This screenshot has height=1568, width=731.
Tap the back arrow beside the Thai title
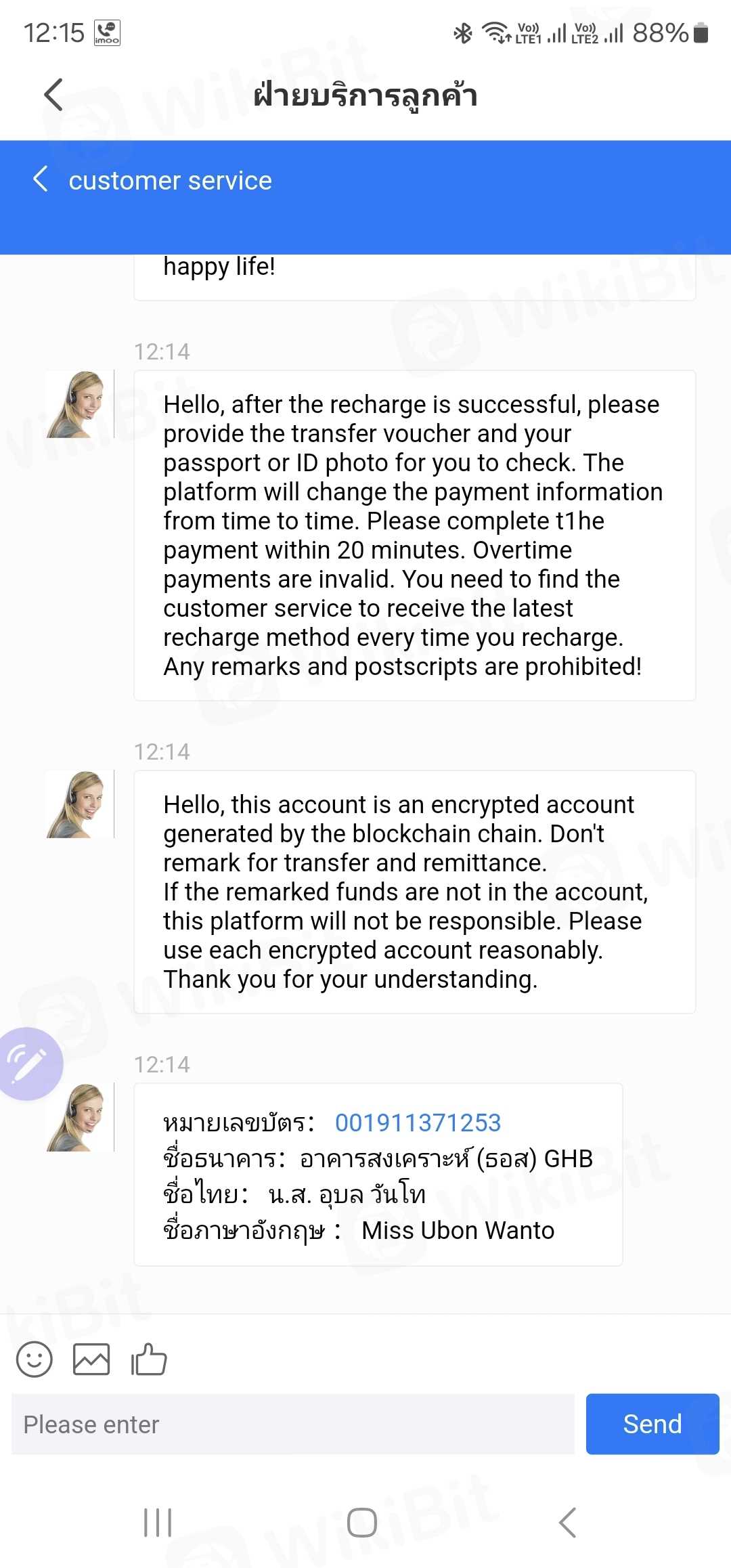point(53,95)
